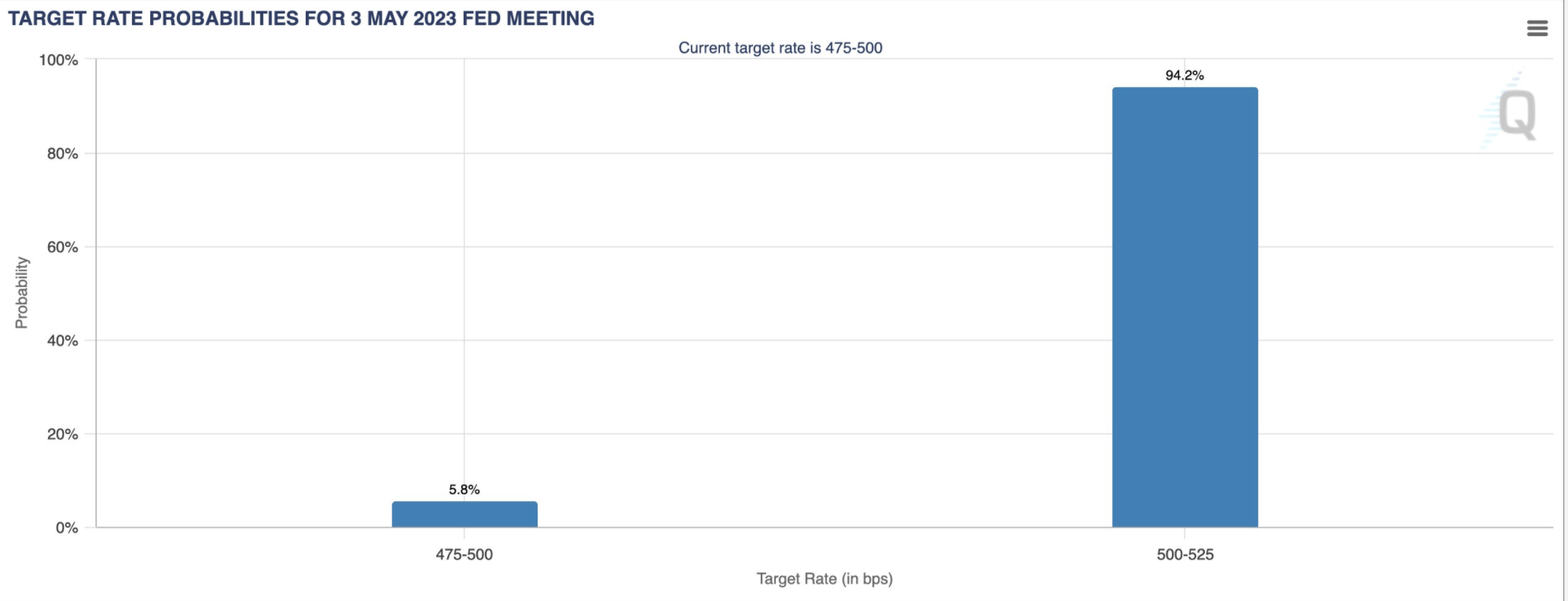Image resolution: width=1568 pixels, height=601 pixels.
Task: Click the 475-500 x-axis category label
Action: 465,555
